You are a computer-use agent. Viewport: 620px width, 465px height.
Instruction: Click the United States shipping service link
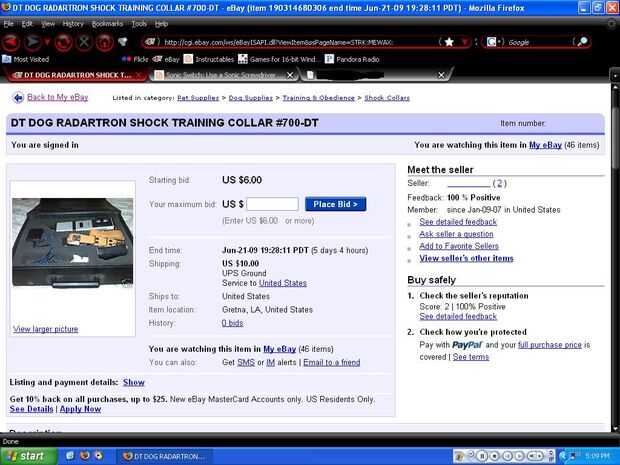tap(283, 283)
